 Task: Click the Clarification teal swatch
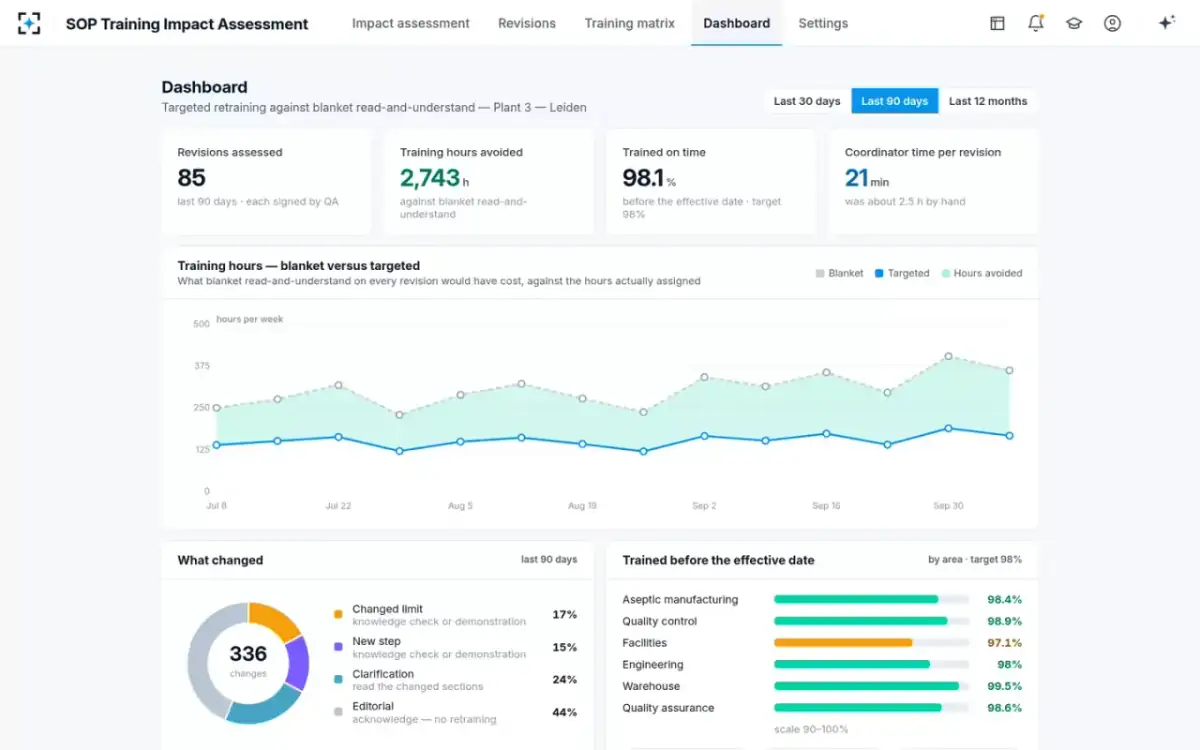[338, 679]
